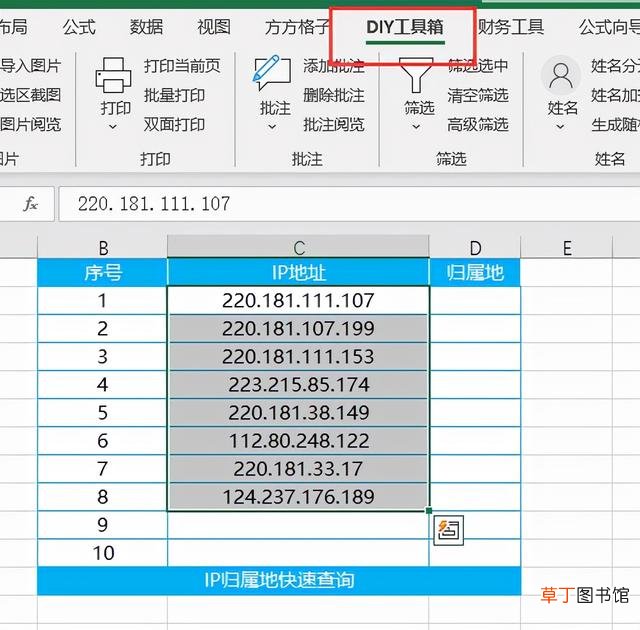Click 删除批注 button
The image size is (640, 630).
333,95
